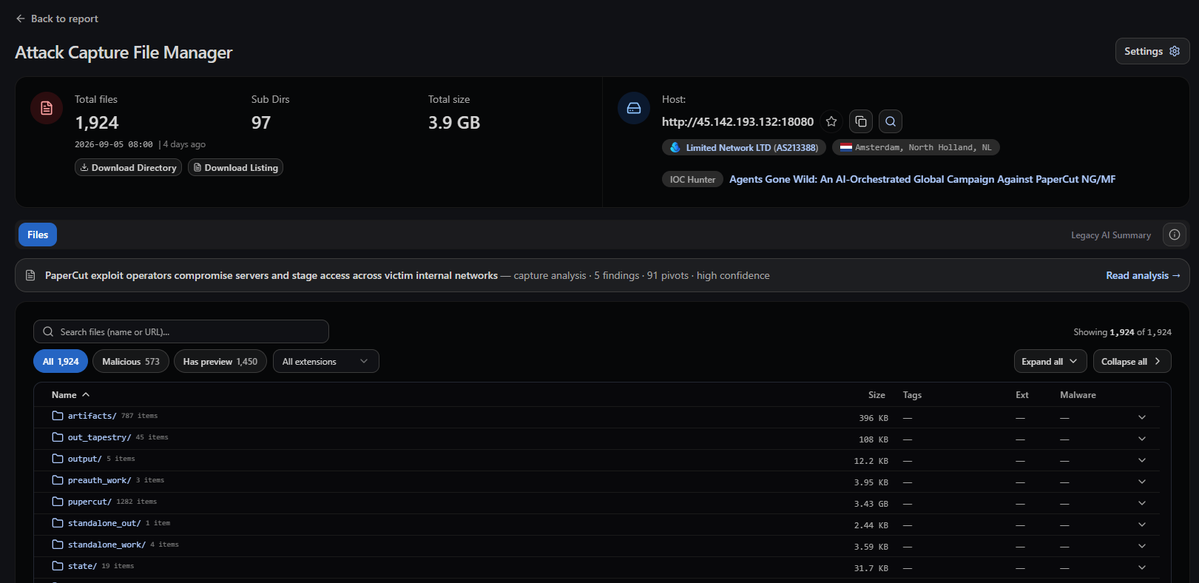Click the Netherlands flag location badge
1199x583 pixels.
point(916,147)
